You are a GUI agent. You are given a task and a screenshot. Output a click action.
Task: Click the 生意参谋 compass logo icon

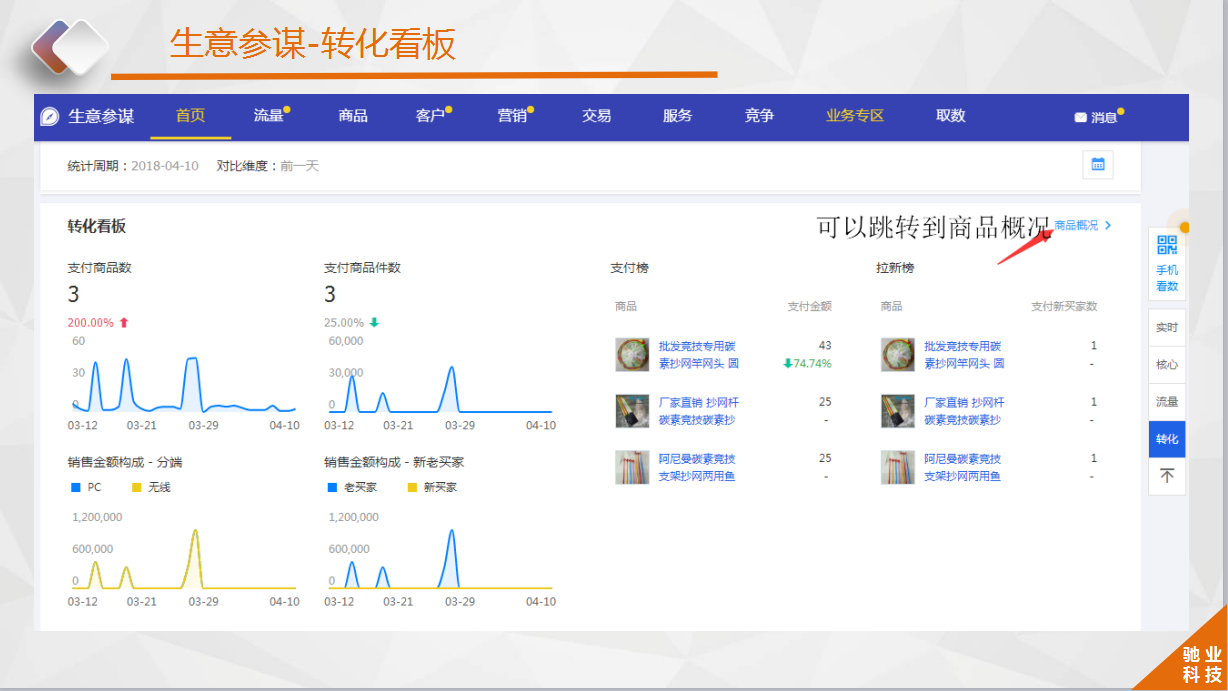(x=50, y=116)
